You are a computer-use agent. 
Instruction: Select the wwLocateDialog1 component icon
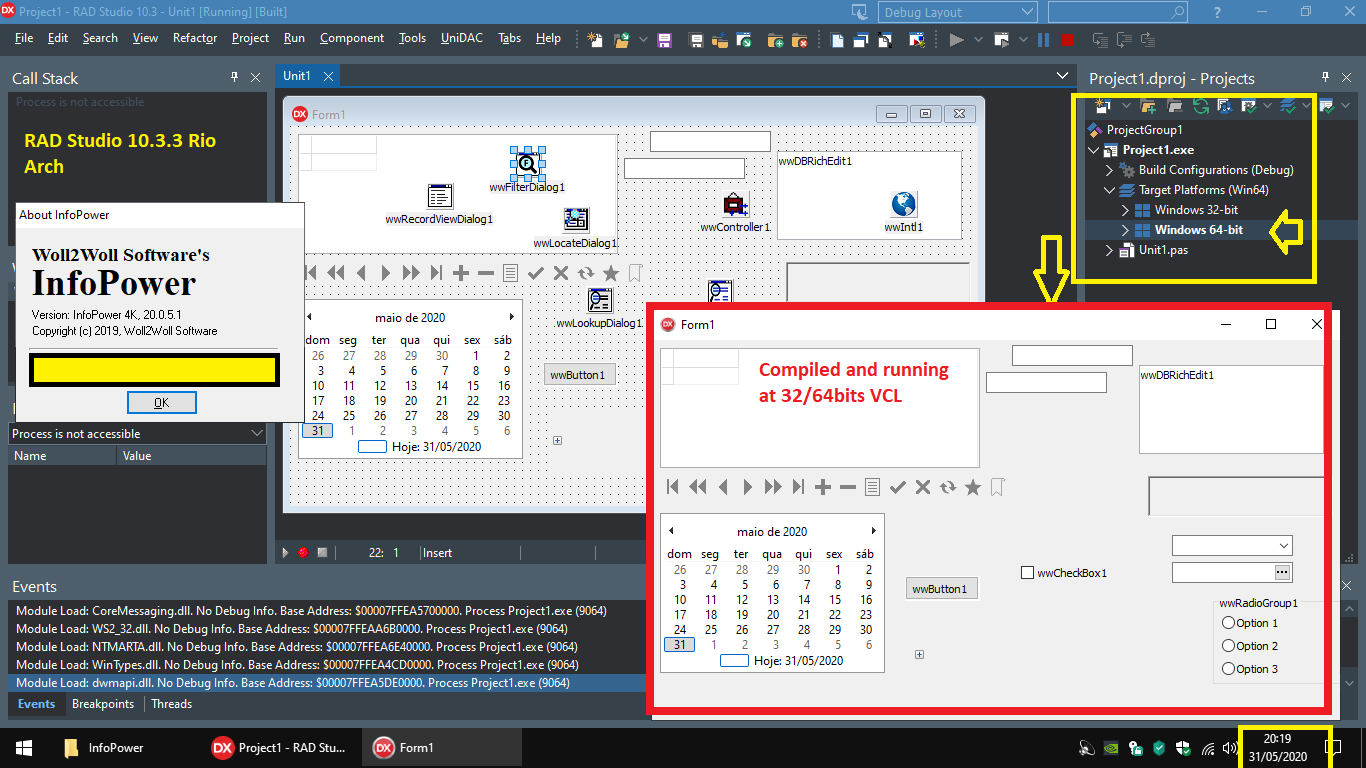coord(576,220)
